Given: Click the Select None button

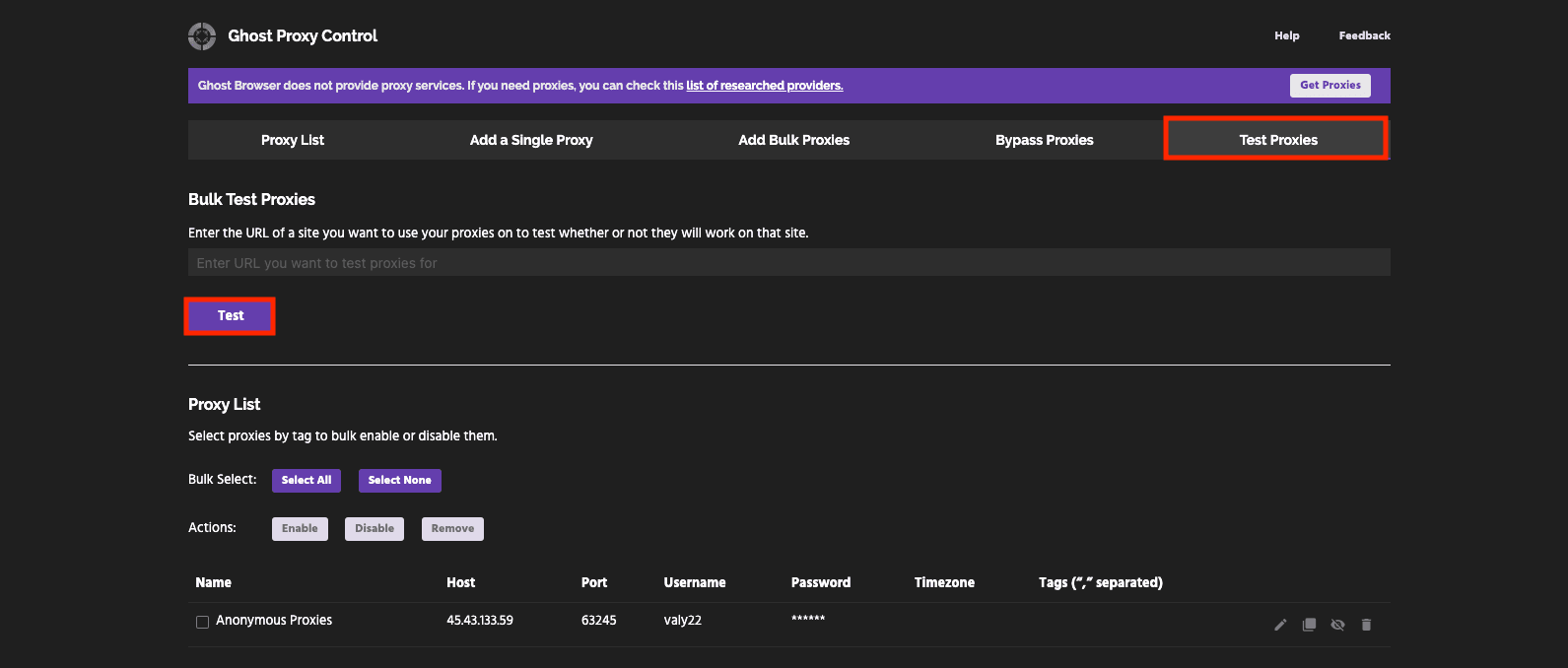Looking at the screenshot, I should pyautogui.click(x=400, y=480).
